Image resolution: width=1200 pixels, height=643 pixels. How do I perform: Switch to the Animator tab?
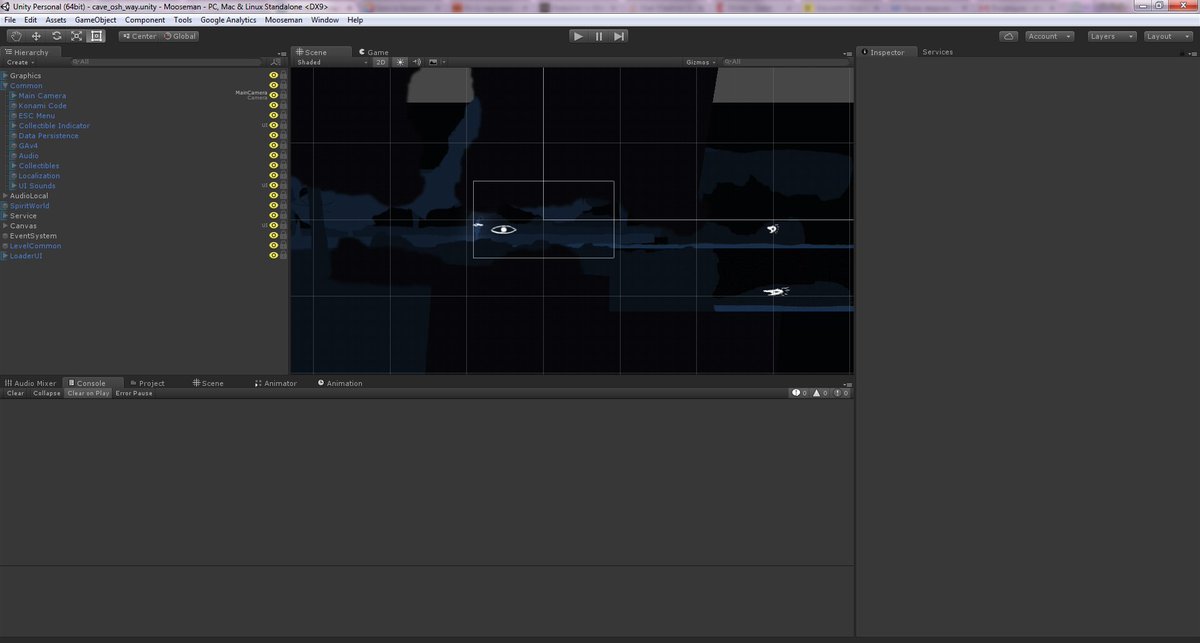pos(275,383)
